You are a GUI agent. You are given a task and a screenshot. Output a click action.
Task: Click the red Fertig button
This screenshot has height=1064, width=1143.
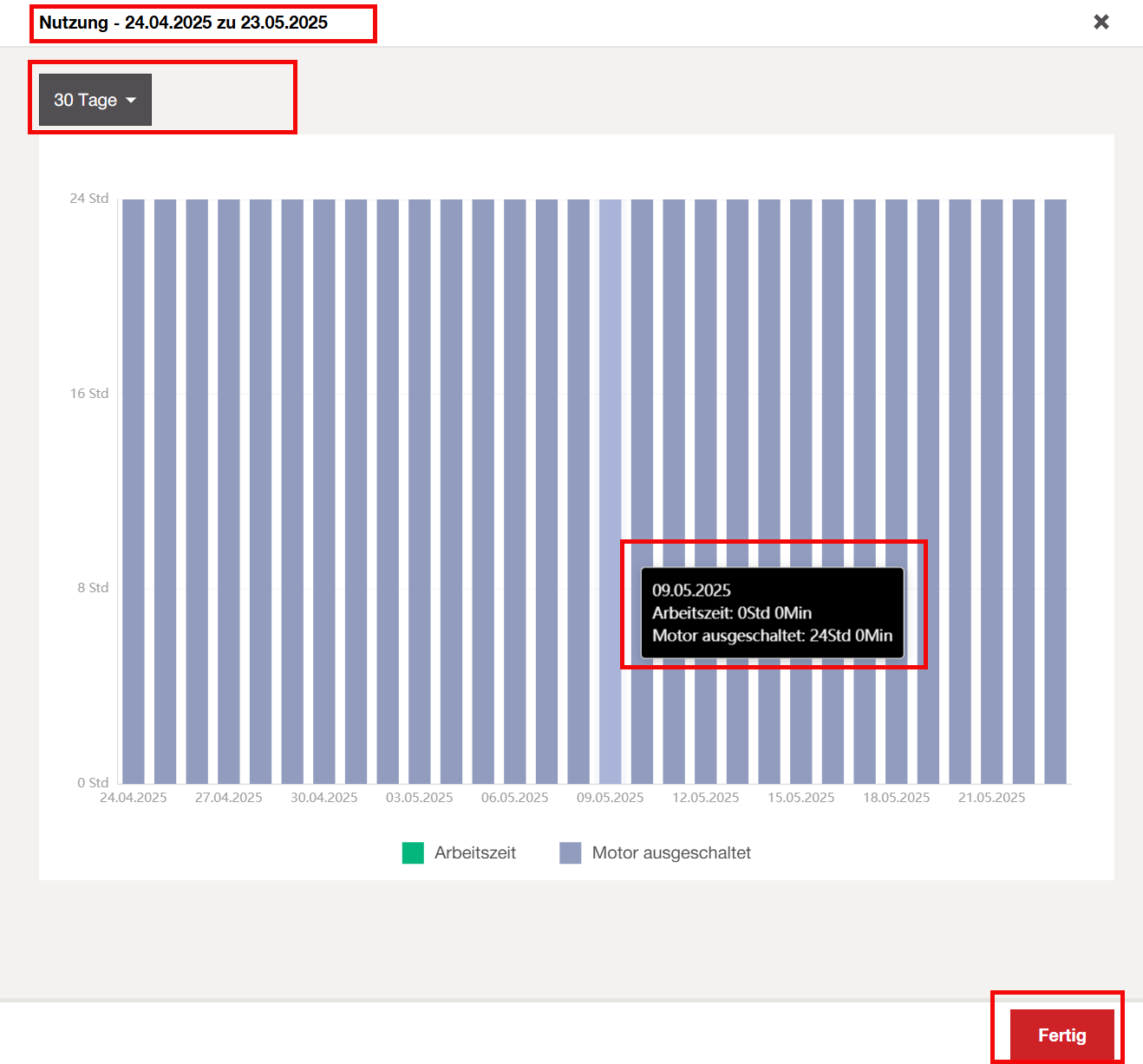(x=1061, y=1035)
